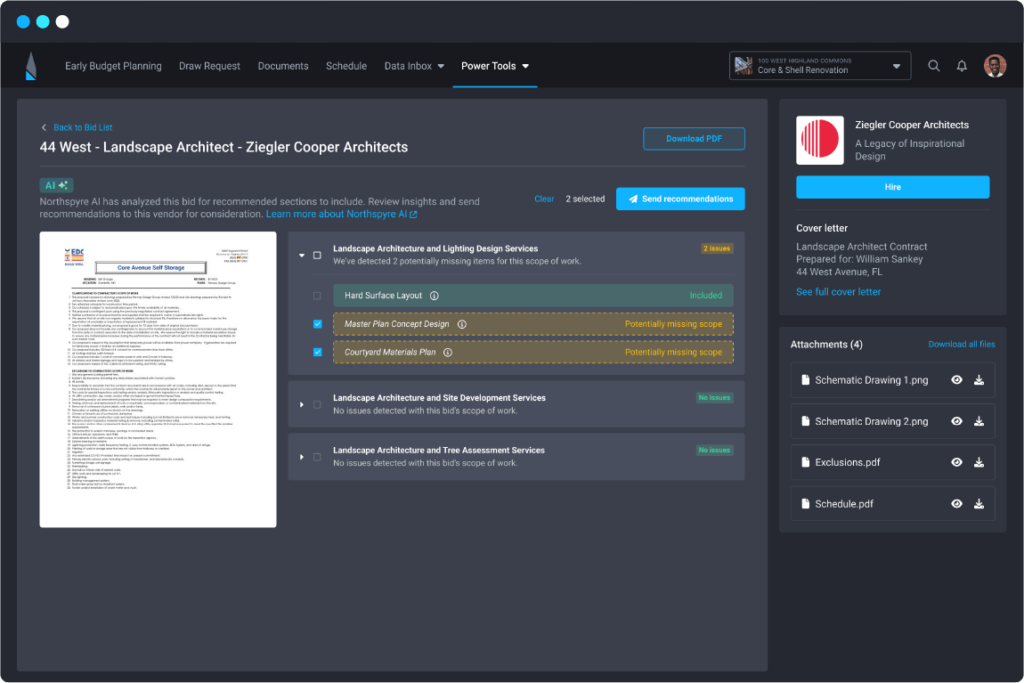Open Learn more about Northspyre AI link
This screenshot has width=1024, height=683.
pos(342,214)
